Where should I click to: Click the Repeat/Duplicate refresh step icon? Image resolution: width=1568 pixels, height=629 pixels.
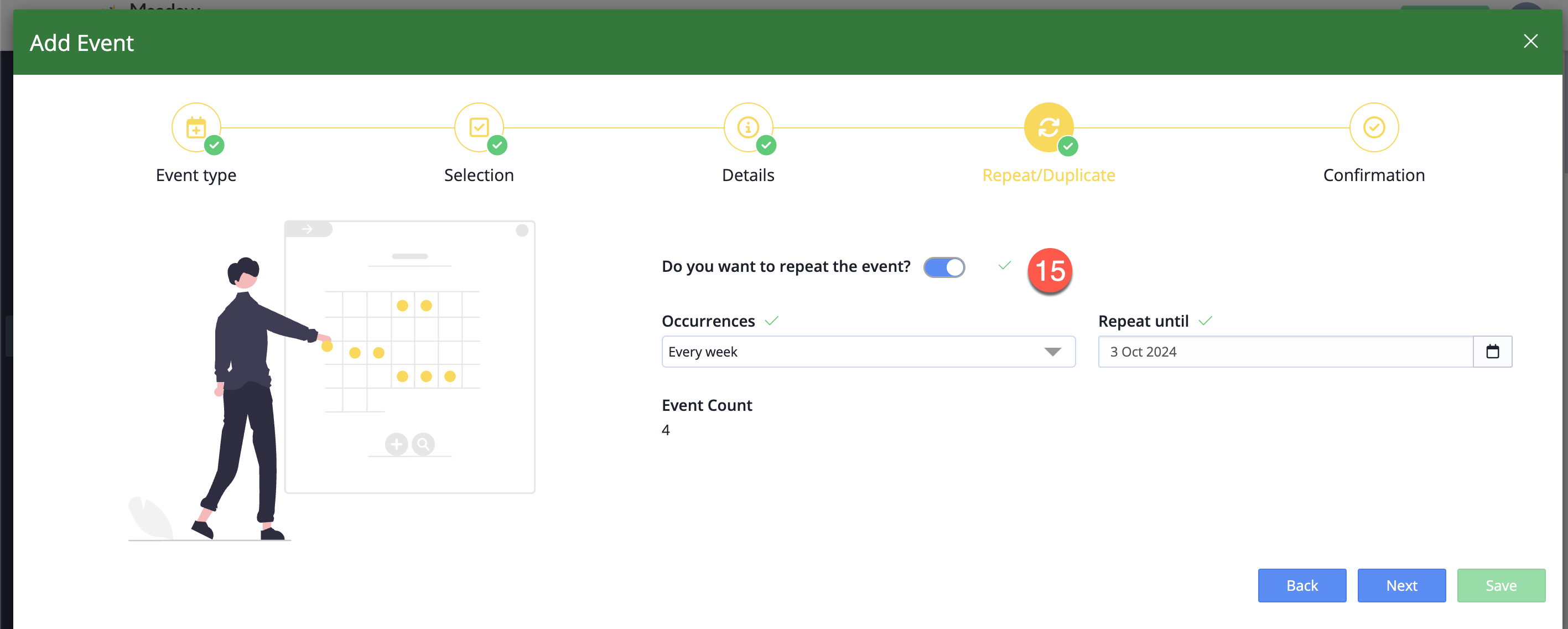tap(1049, 128)
